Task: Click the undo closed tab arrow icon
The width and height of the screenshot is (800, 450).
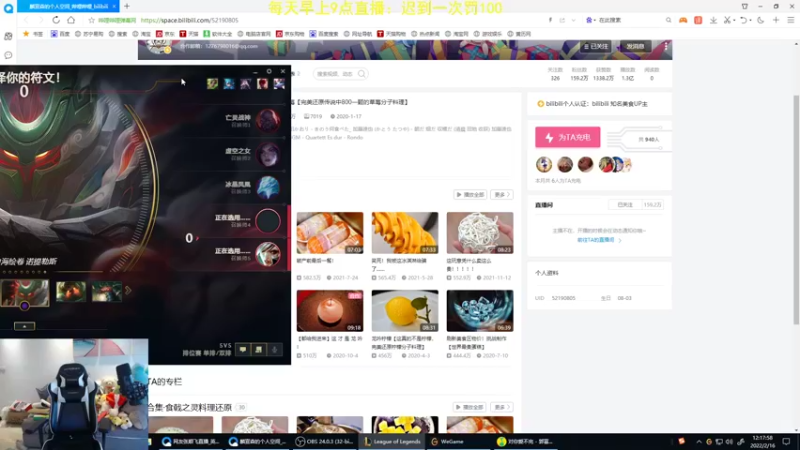Action: click(x=743, y=20)
